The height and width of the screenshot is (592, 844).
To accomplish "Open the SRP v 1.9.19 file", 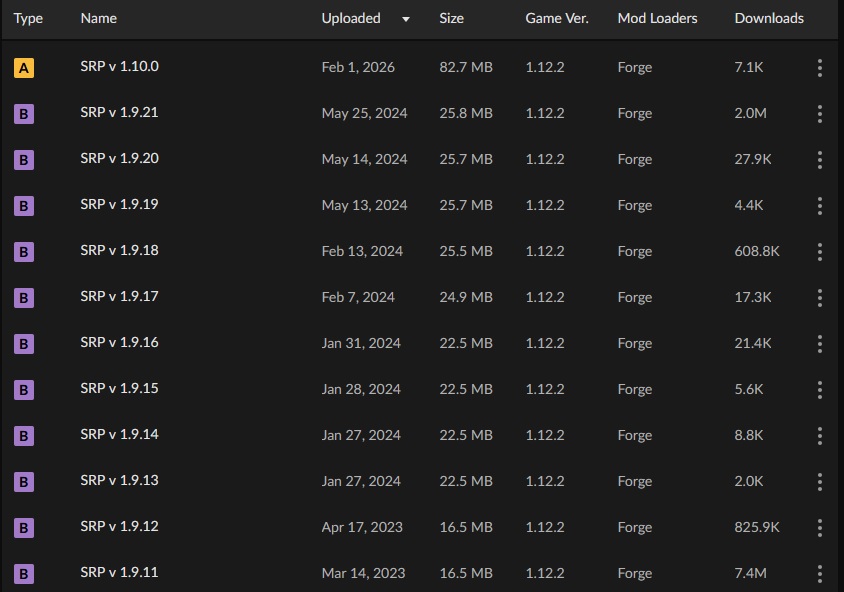I will tap(119, 204).
